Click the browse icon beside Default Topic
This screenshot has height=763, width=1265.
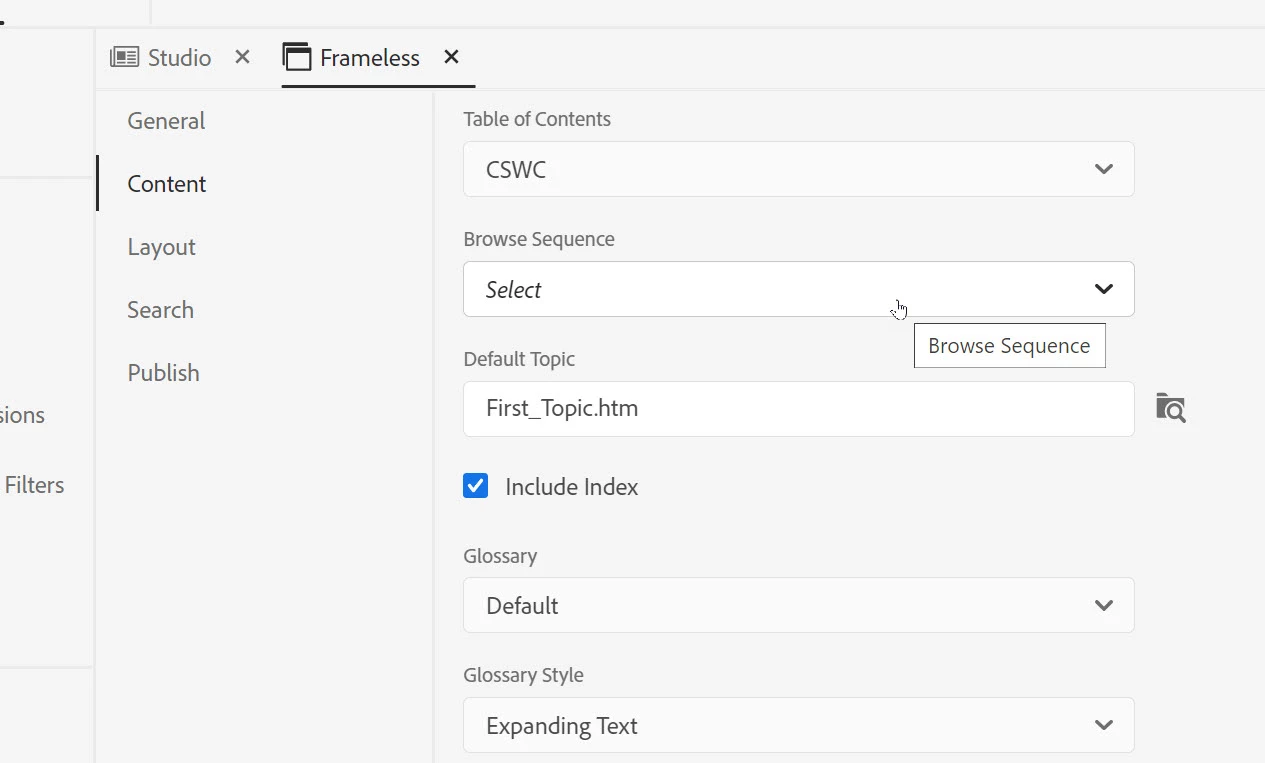1170,408
